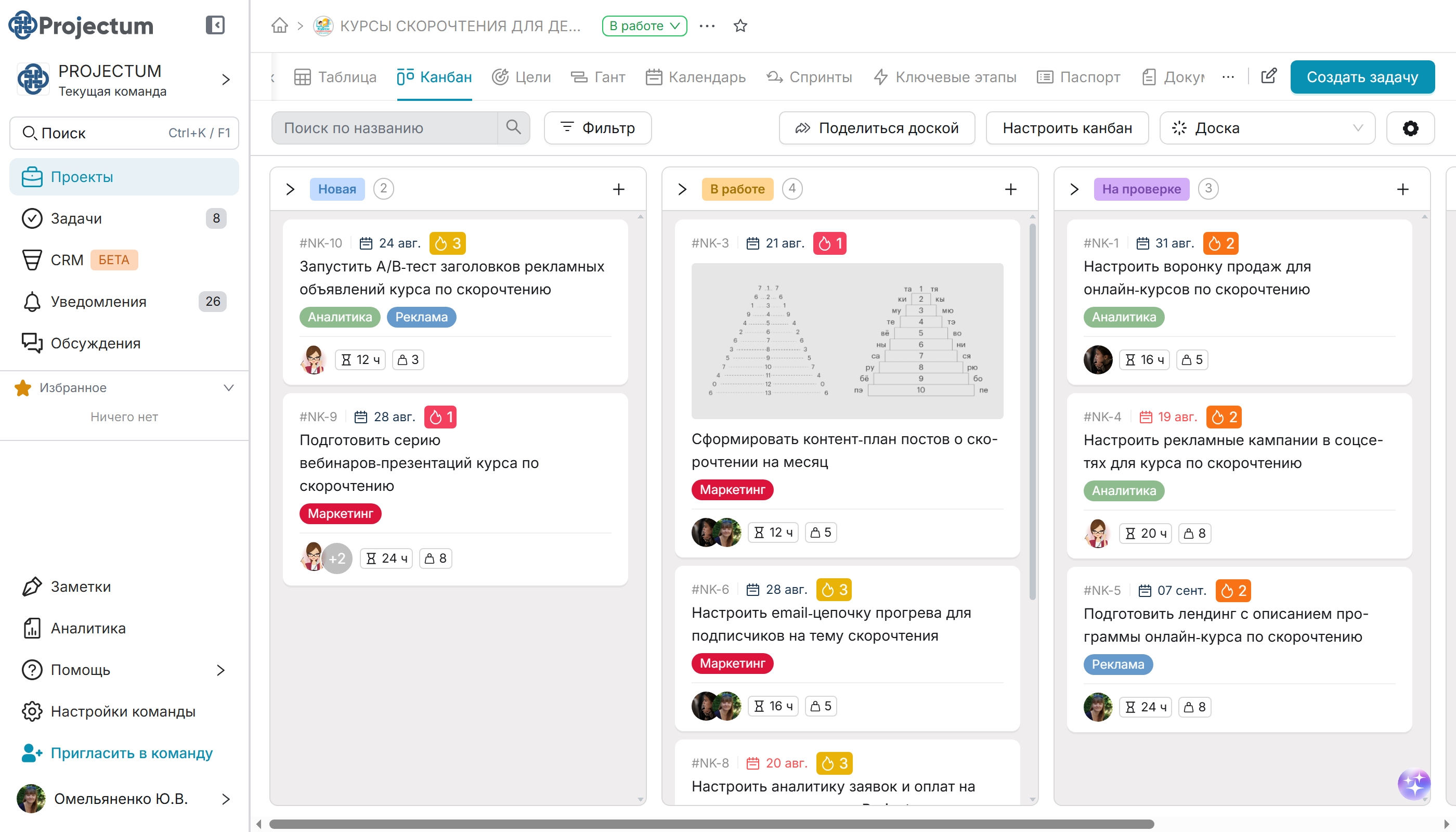Click the 12 ч time estimate on NK-10
This screenshot has width=1456, height=832.
pyautogui.click(x=360, y=359)
